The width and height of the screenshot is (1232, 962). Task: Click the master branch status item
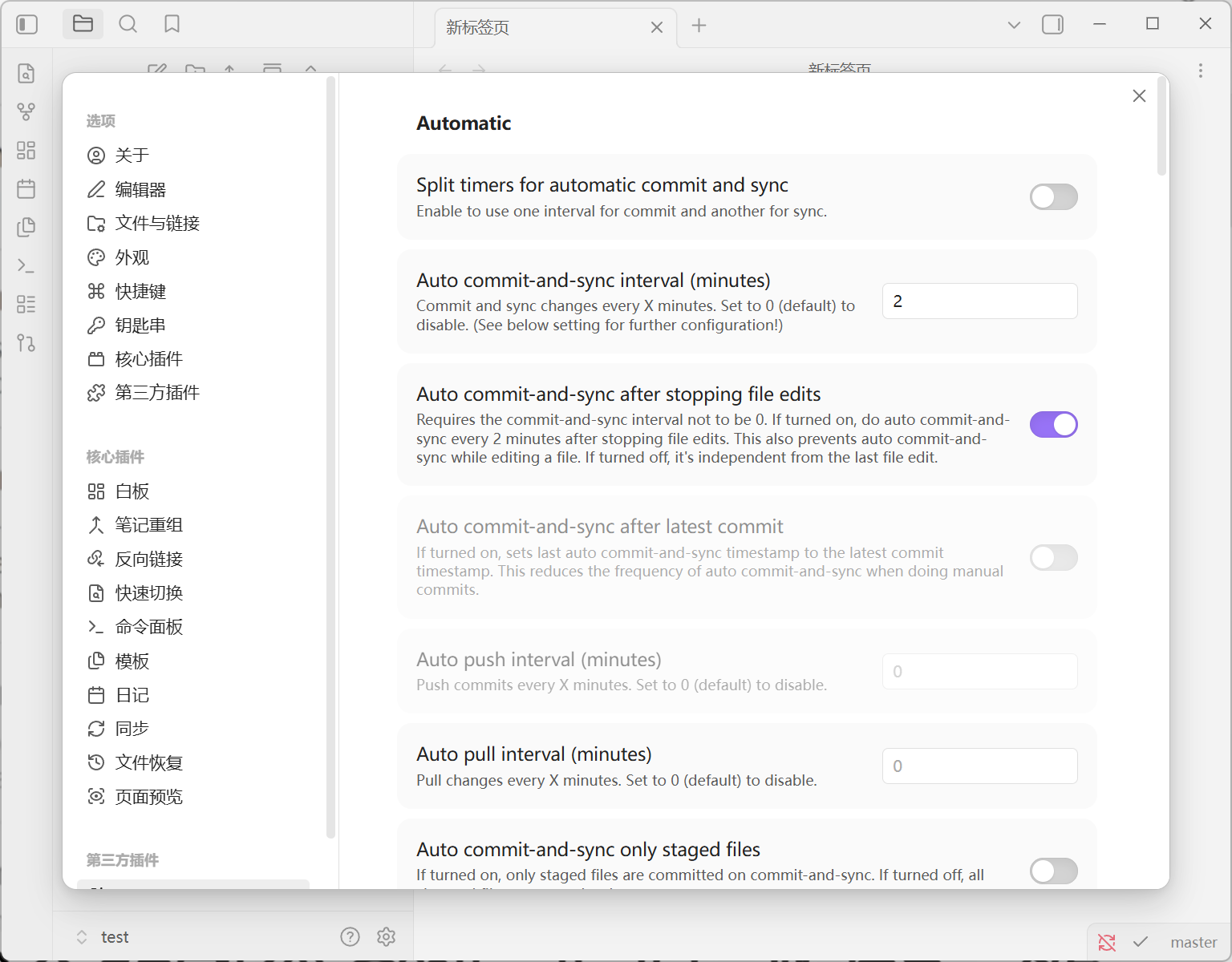coord(1193,943)
